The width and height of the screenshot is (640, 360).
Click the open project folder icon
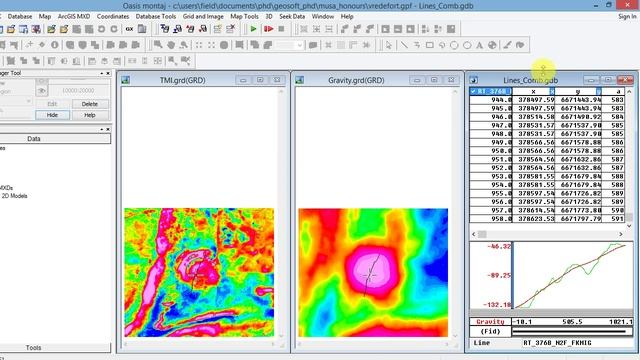coord(11,29)
